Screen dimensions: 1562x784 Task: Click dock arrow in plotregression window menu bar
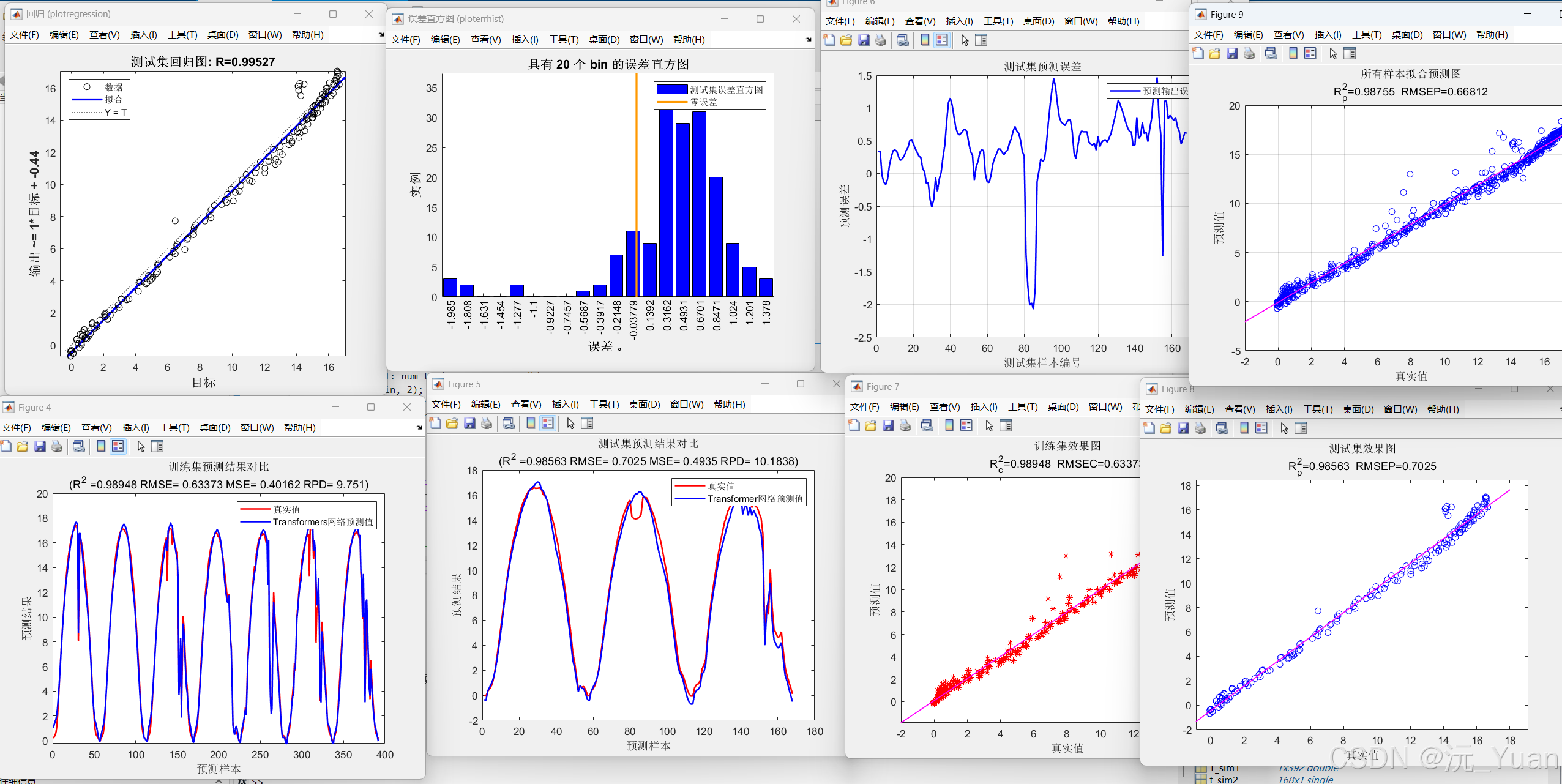(381, 35)
